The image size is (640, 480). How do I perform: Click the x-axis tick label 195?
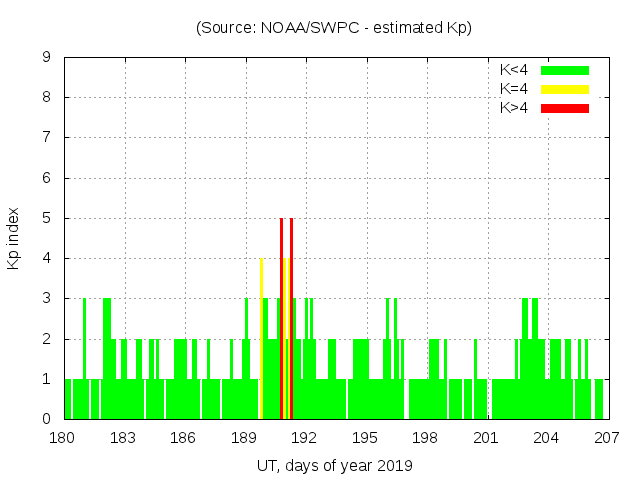pos(365,438)
